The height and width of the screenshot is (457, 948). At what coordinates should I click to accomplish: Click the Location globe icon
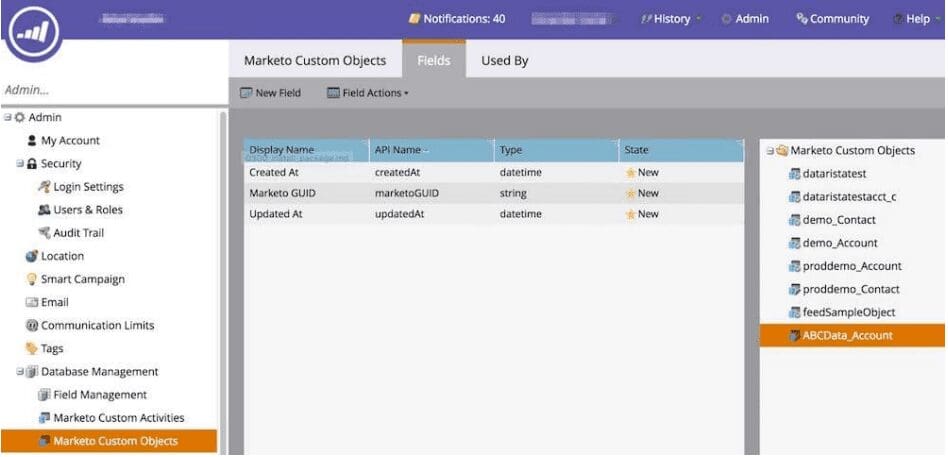tap(32, 256)
